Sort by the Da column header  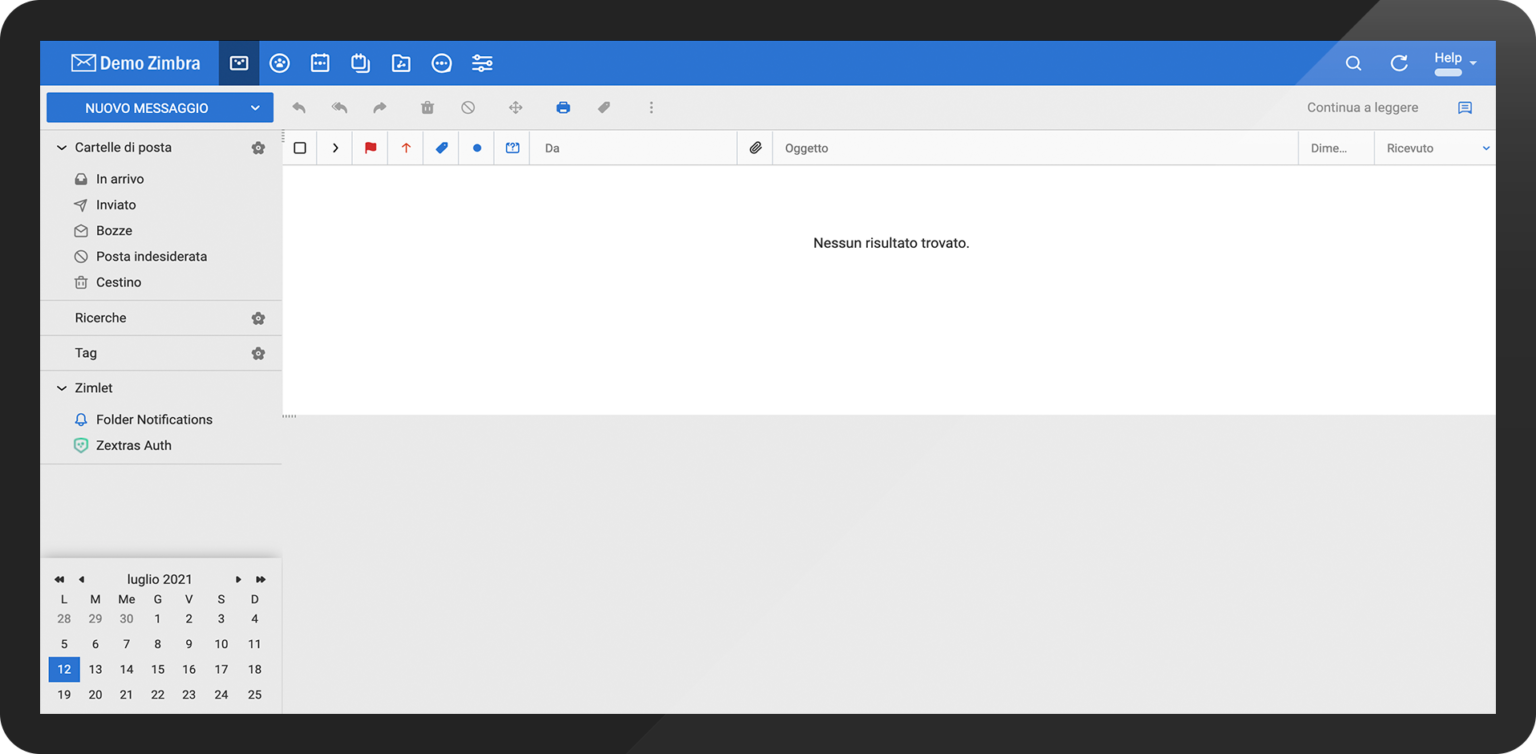(634, 148)
